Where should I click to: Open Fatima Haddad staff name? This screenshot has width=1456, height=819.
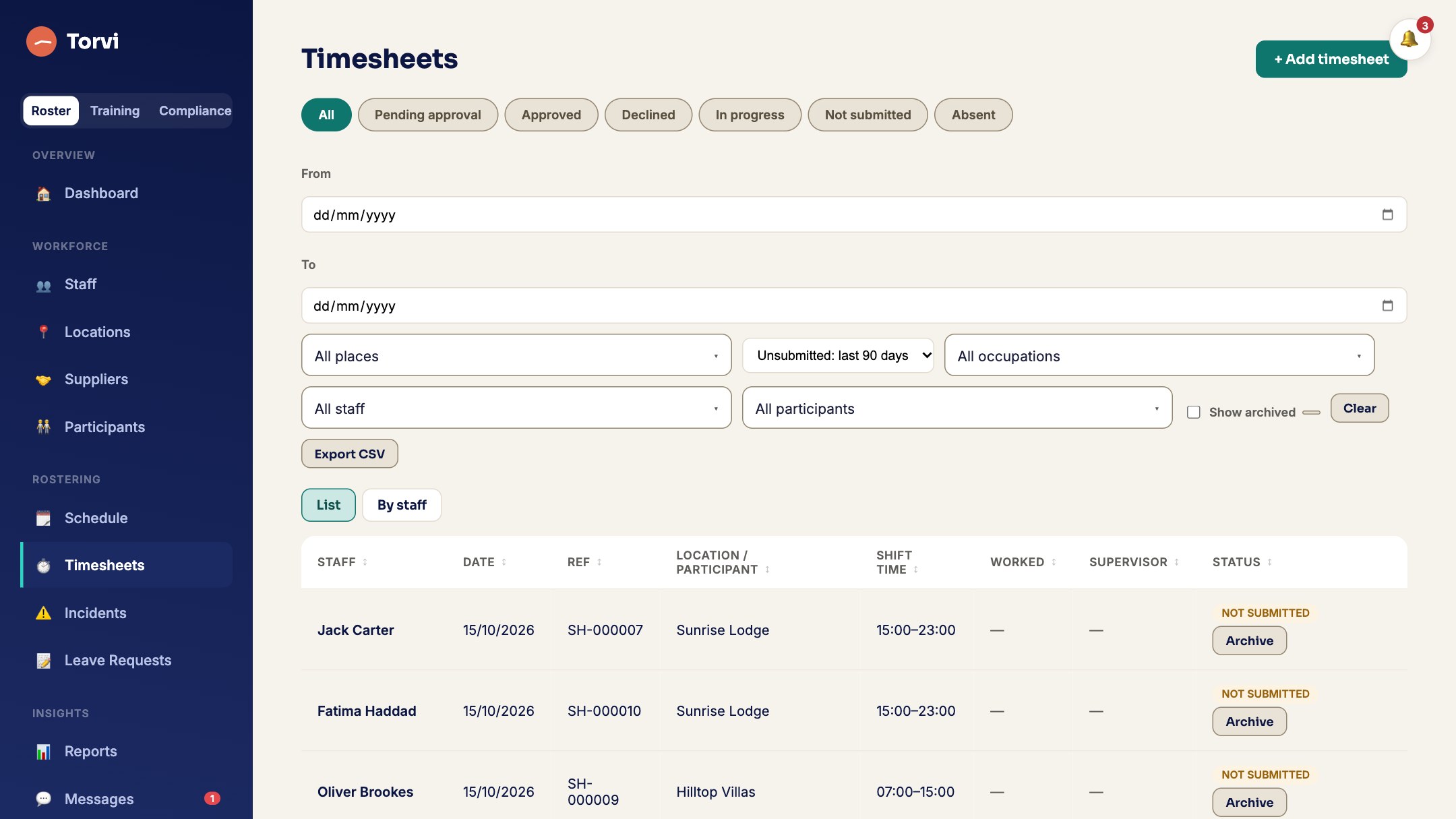367,711
